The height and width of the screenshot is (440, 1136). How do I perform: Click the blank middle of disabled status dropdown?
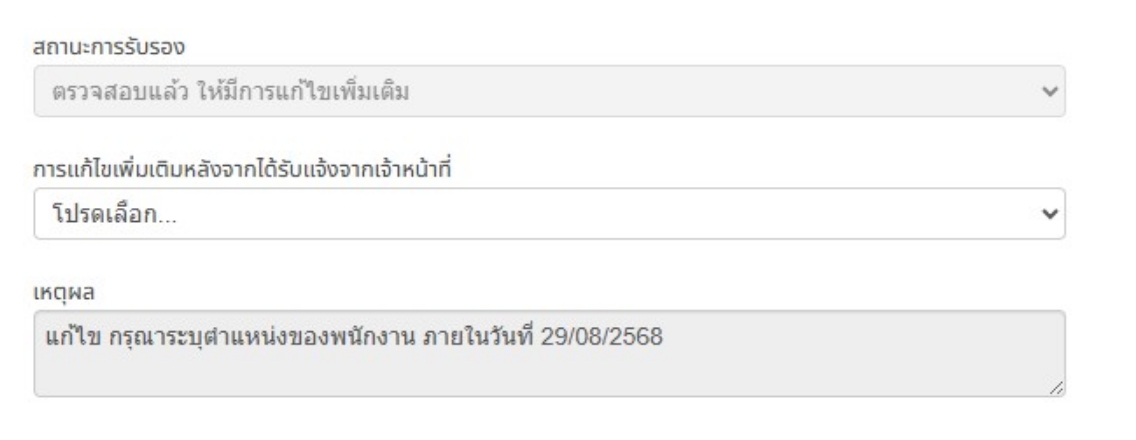click(700, 92)
